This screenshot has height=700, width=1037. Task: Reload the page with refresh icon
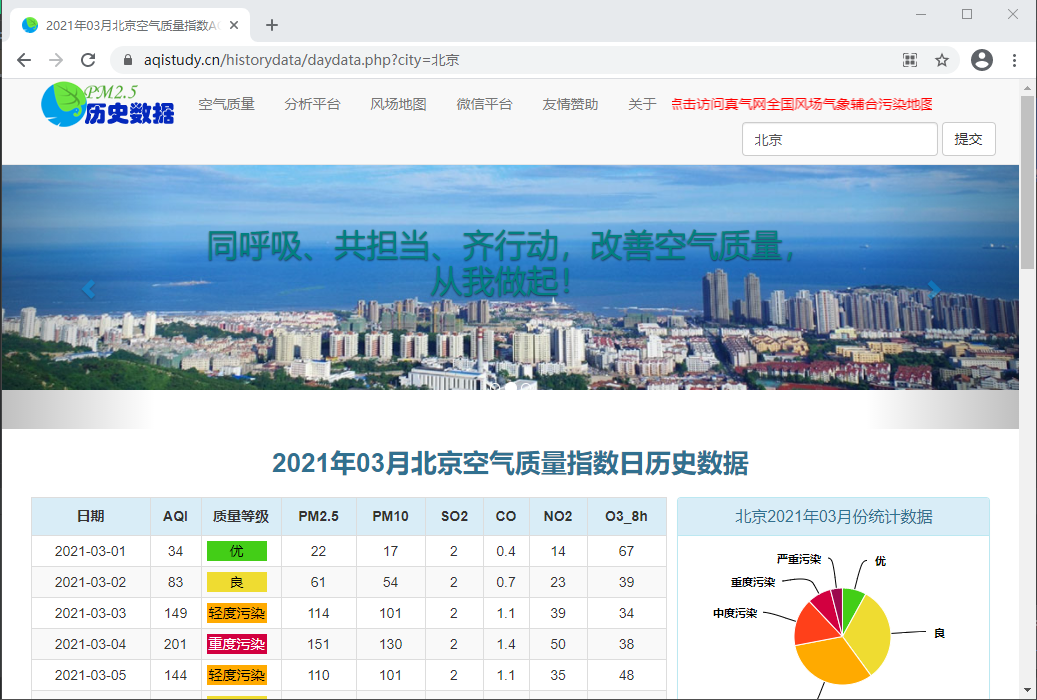88,60
